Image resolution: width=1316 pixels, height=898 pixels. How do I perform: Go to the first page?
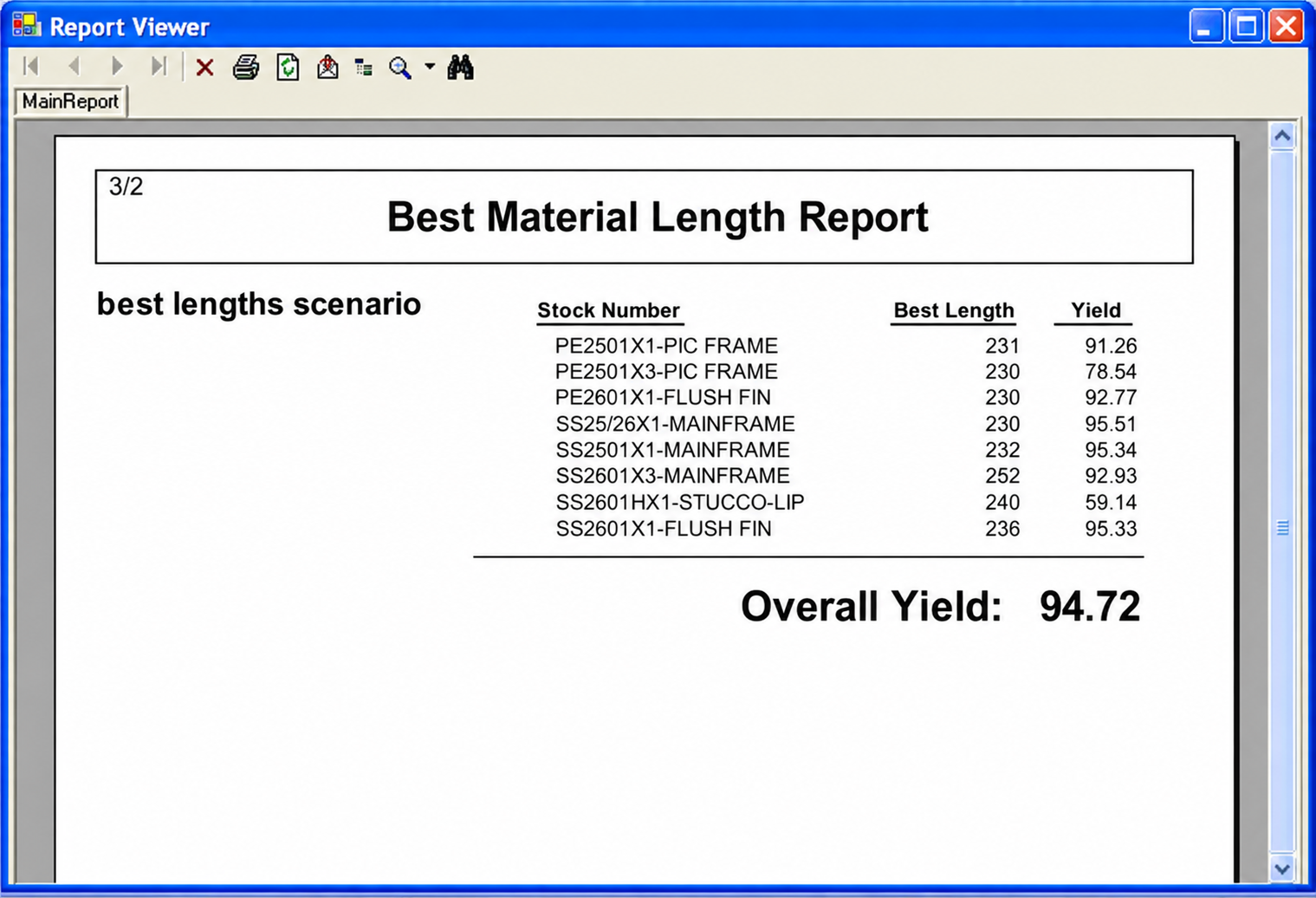(31, 67)
